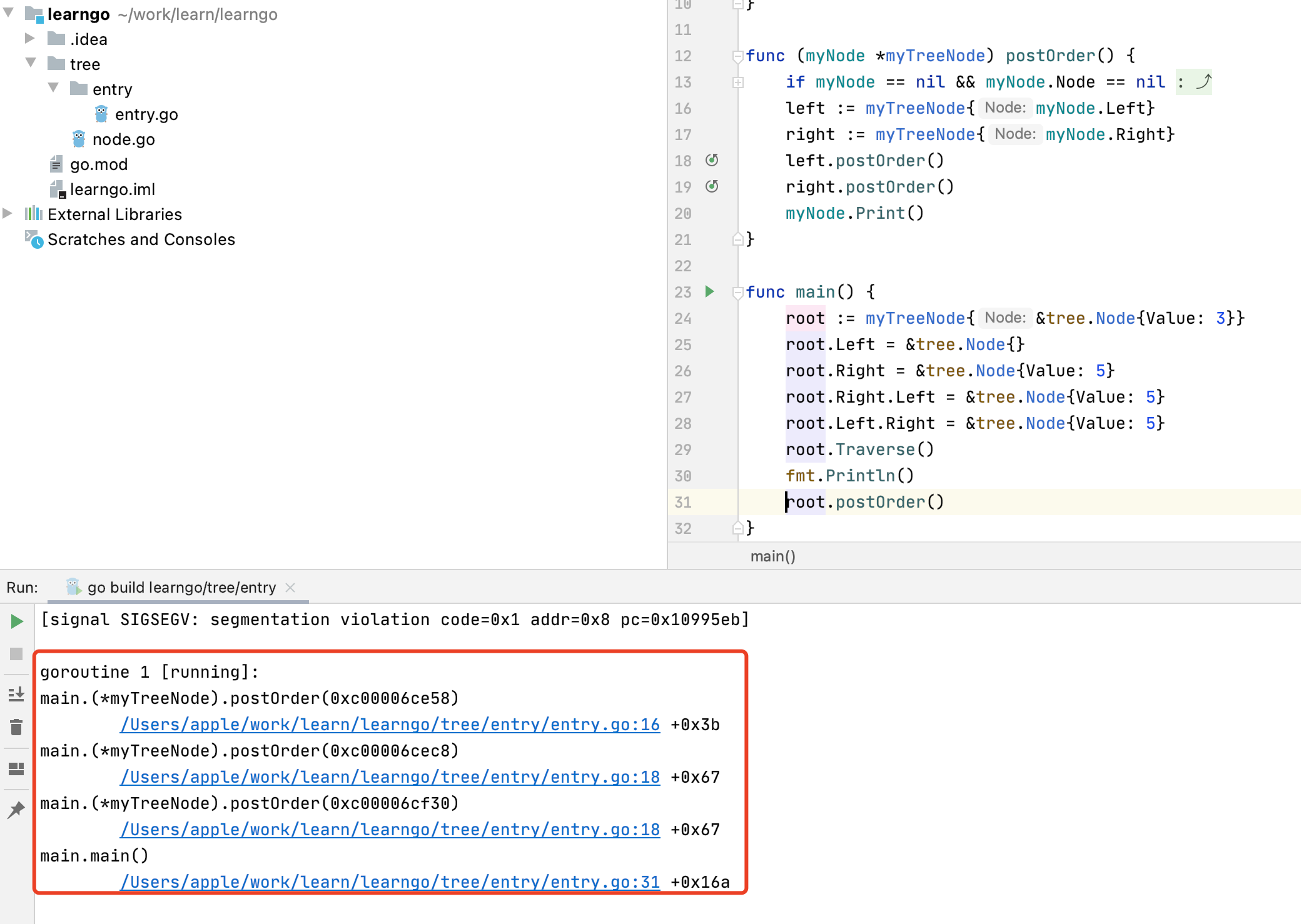Click recursive call gutter icon on line 19
The height and width of the screenshot is (924, 1301).
pyautogui.click(x=712, y=186)
